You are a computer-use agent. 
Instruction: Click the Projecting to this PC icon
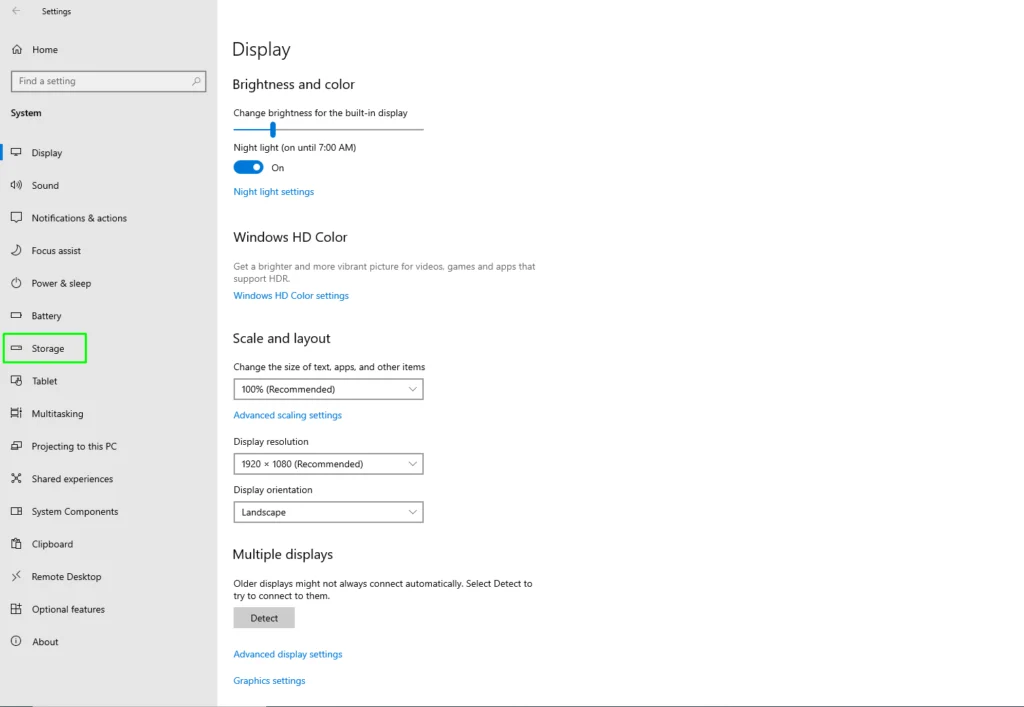[16, 446]
